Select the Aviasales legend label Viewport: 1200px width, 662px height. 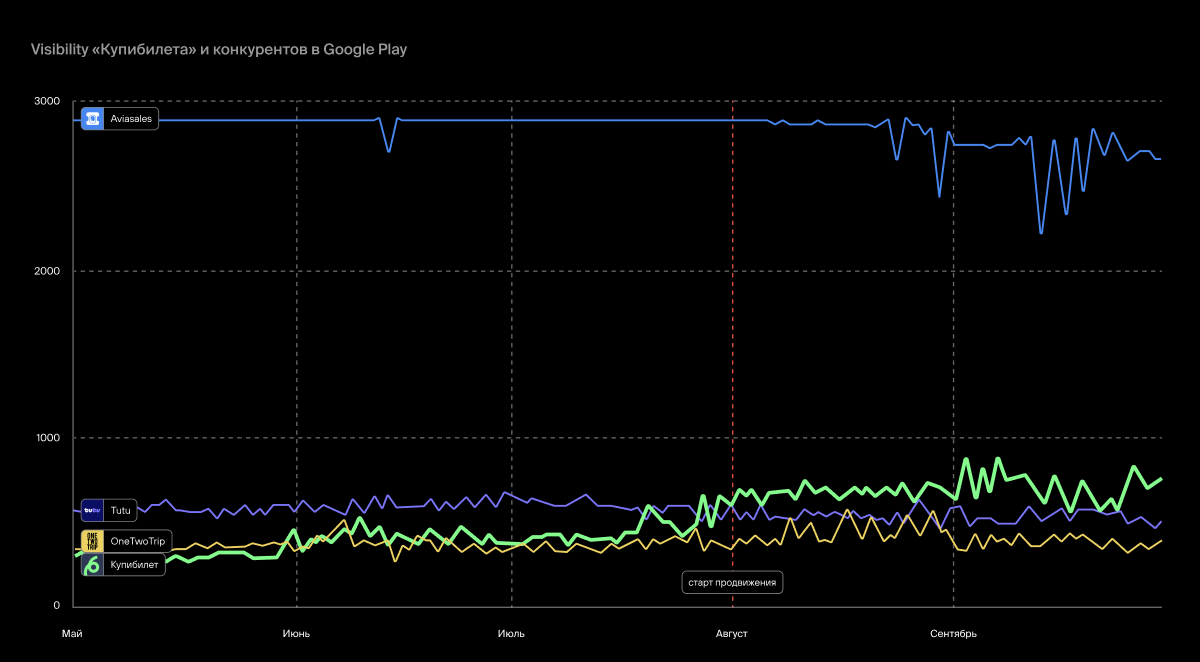[131, 119]
